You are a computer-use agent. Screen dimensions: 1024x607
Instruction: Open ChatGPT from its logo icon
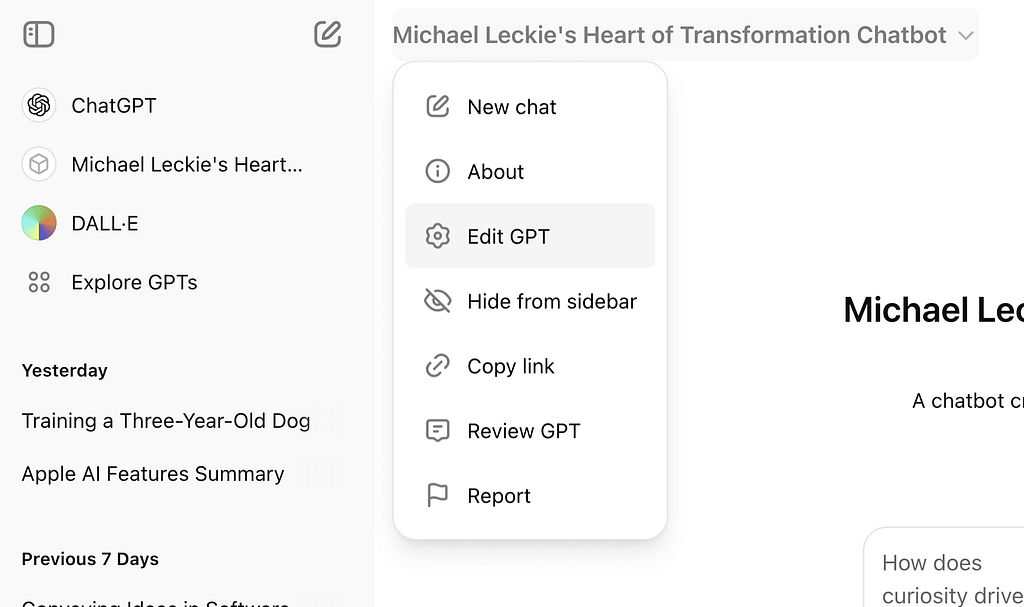point(39,105)
